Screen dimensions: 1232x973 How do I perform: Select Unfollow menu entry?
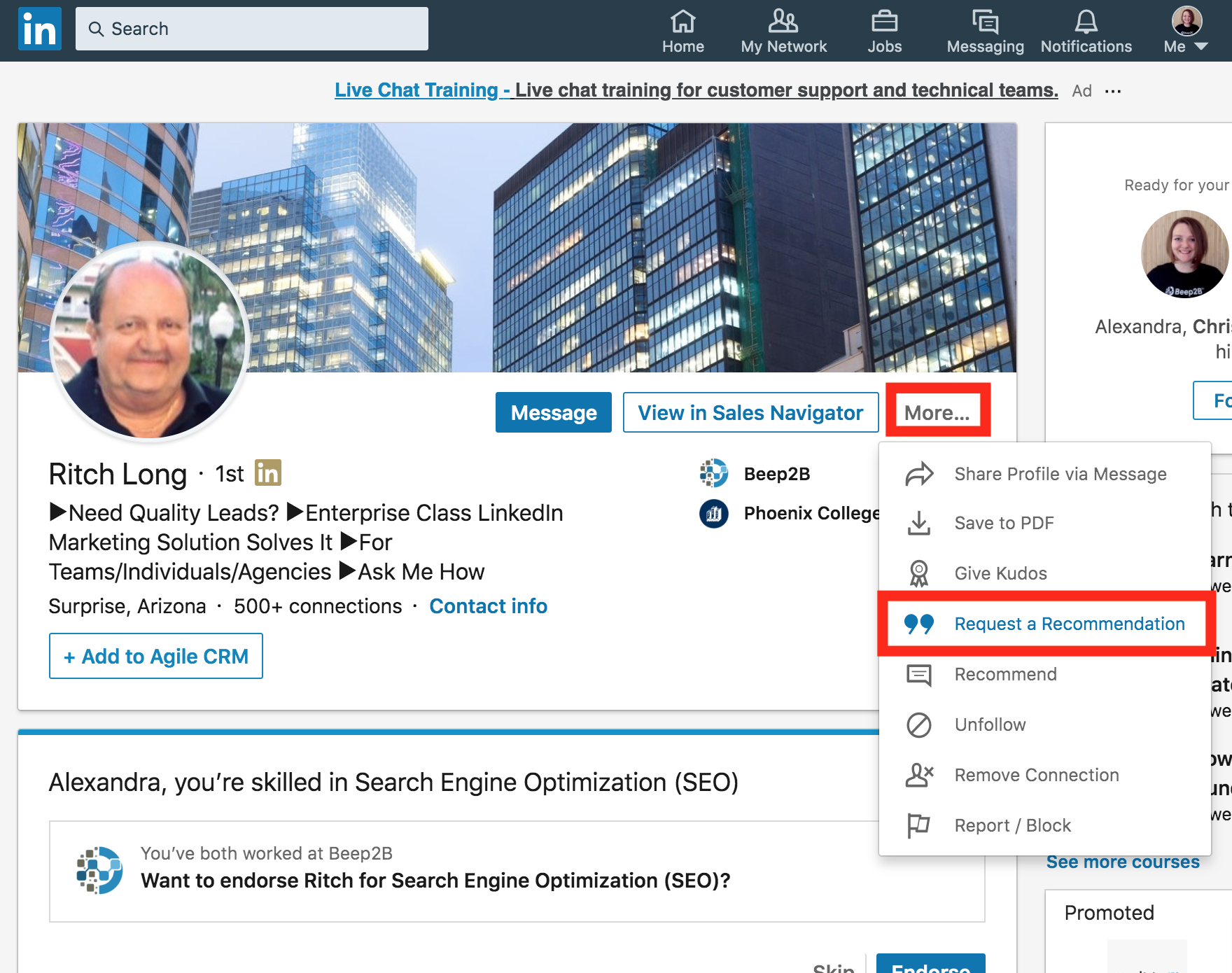click(1045, 724)
